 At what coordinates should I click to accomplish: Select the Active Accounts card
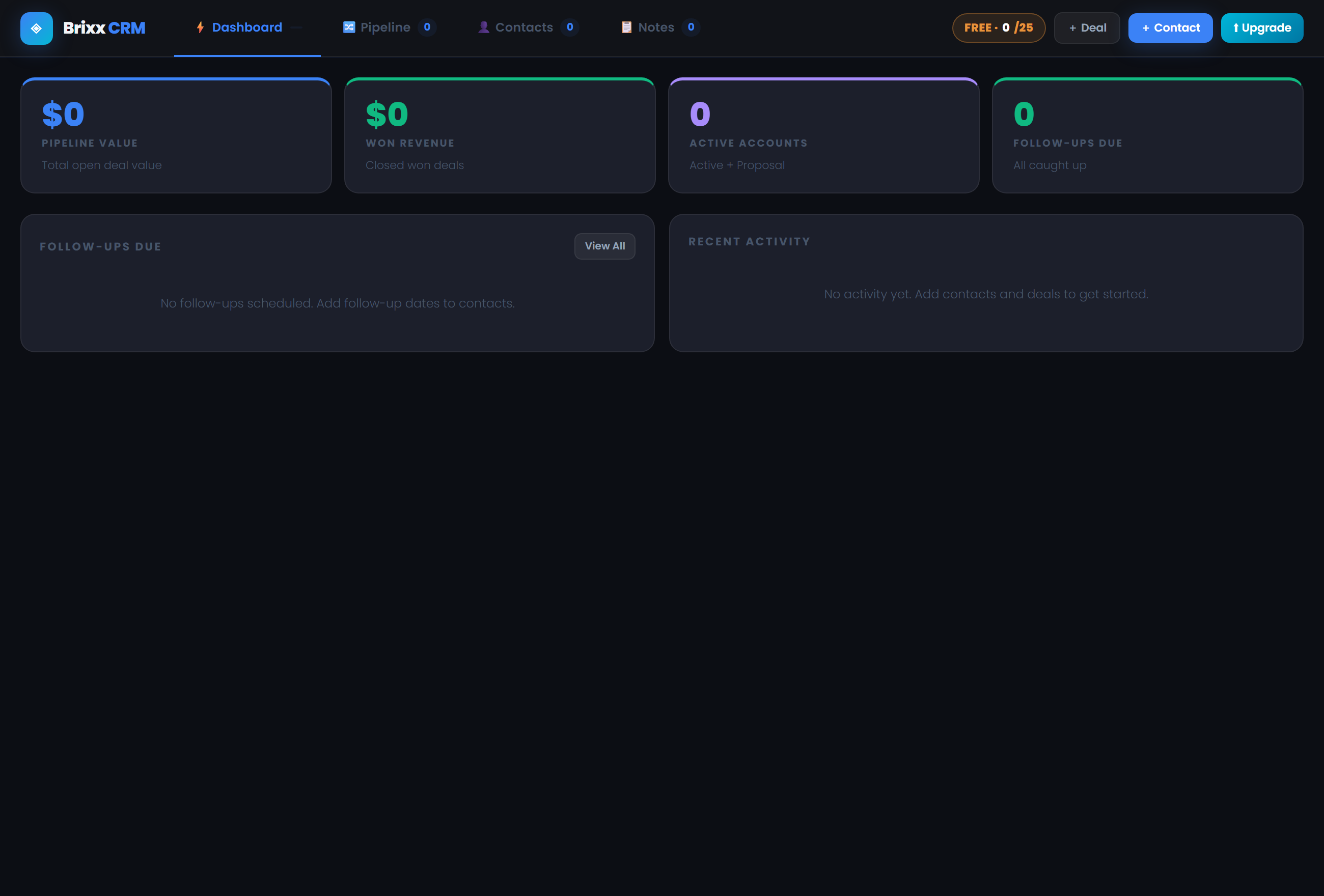point(824,135)
